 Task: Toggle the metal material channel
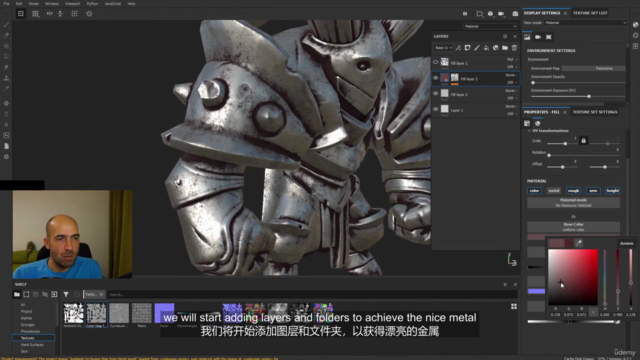pyautogui.click(x=554, y=191)
